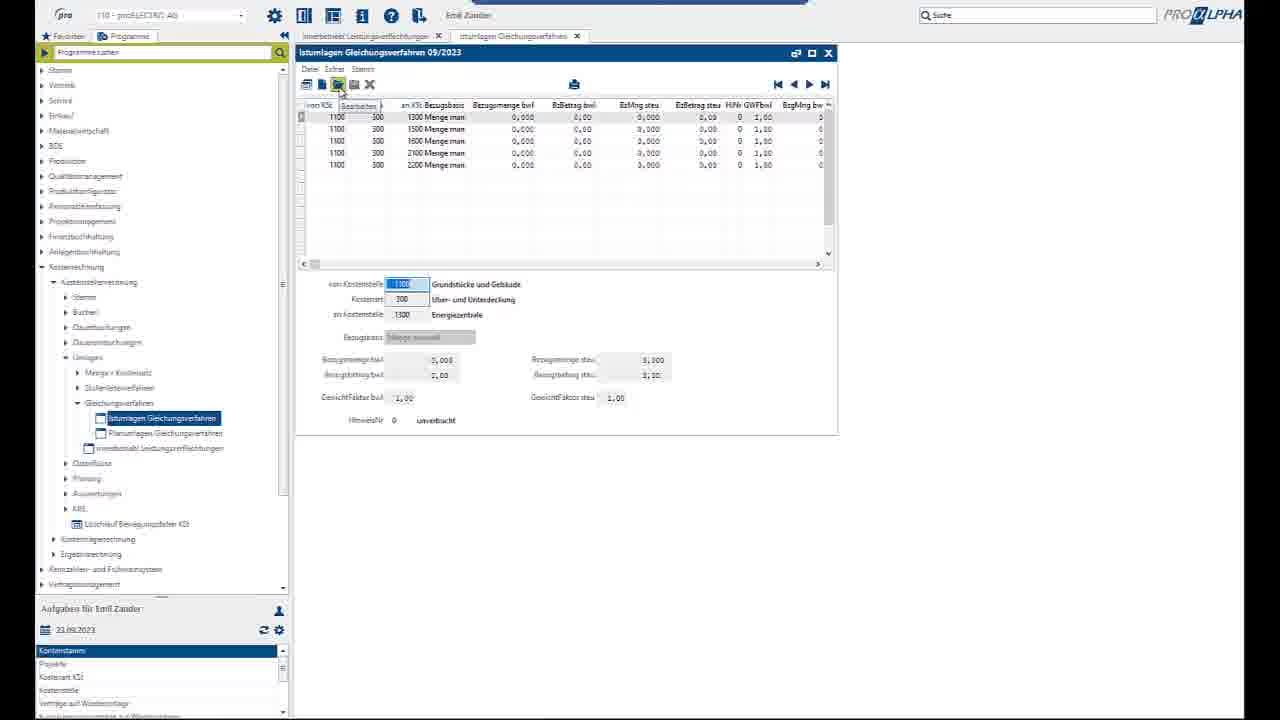Click the printer icon in the toolbar
Image resolution: width=1280 pixels, height=720 pixels.
point(574,84)
